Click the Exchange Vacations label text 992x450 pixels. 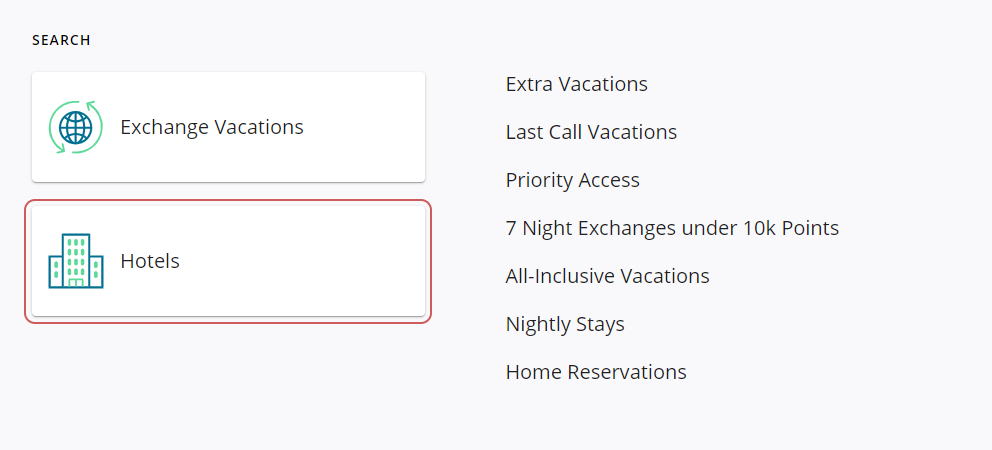(x=211, y=127)
